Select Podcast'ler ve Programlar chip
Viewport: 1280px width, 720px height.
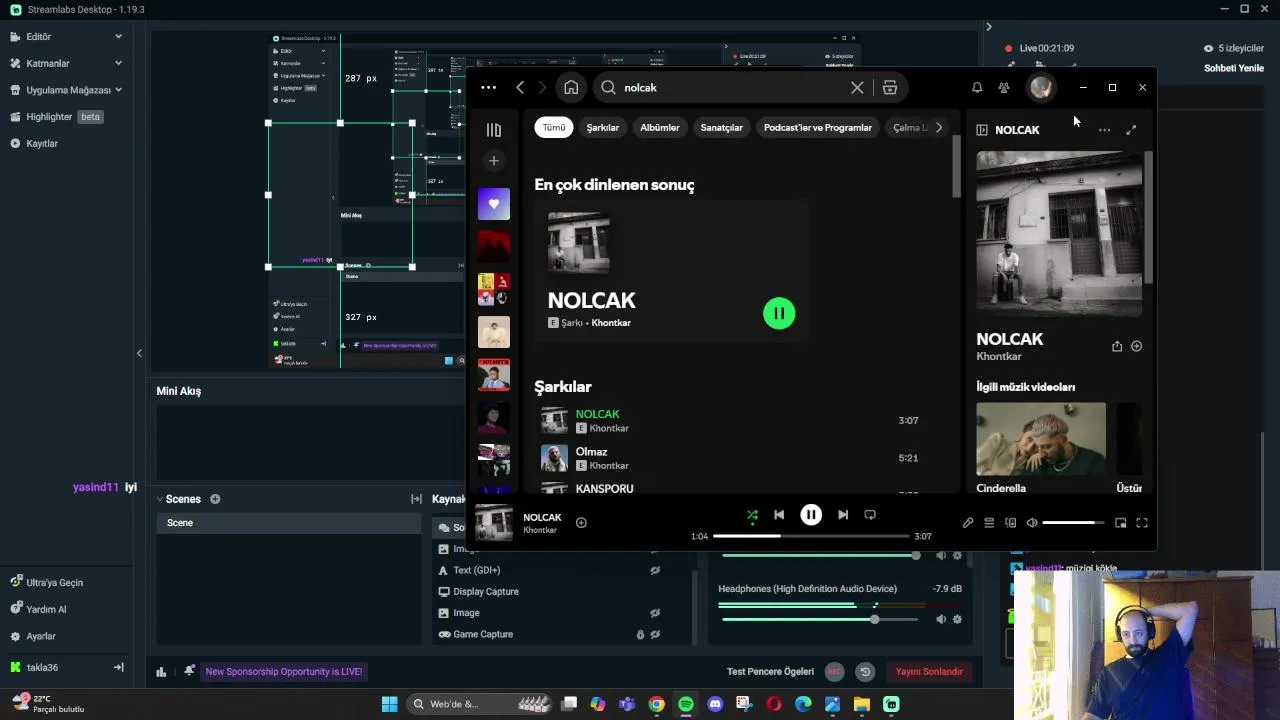(818, 127)
